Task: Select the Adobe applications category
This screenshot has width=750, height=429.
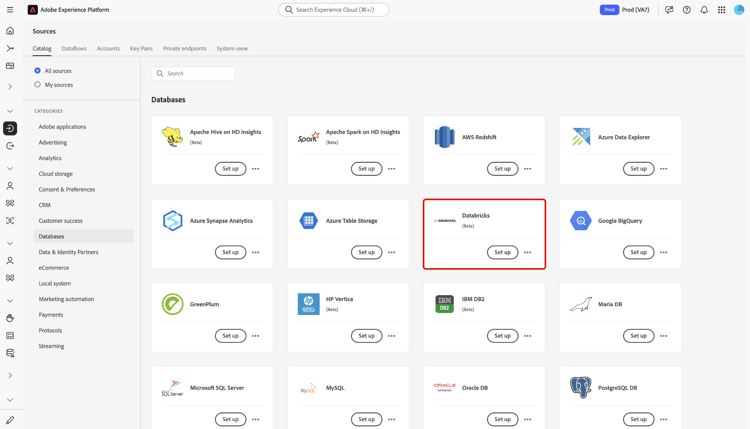Action: click(x=62, y=127)
